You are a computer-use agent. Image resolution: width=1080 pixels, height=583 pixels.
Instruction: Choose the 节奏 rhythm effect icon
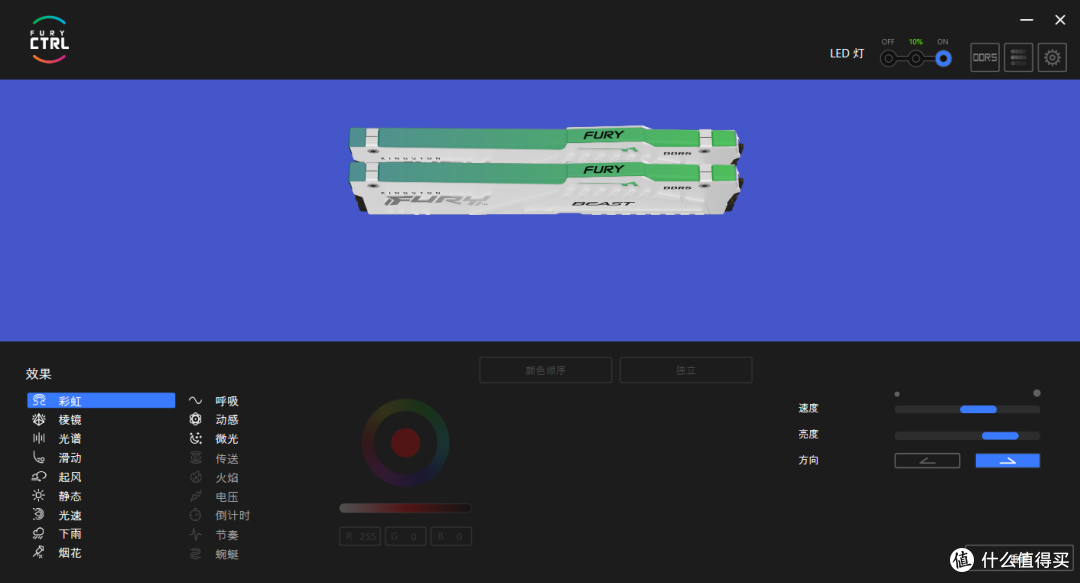tap(196, 534)
